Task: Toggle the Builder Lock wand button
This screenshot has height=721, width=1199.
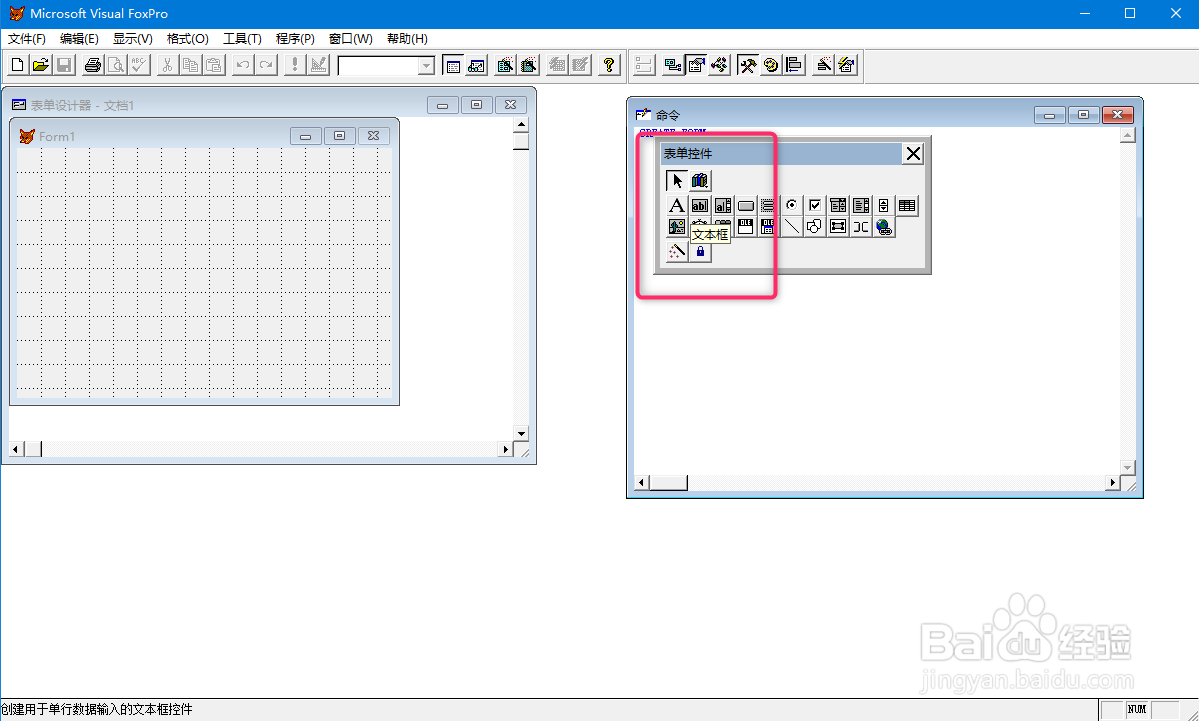Action: (x=677, y=252)
